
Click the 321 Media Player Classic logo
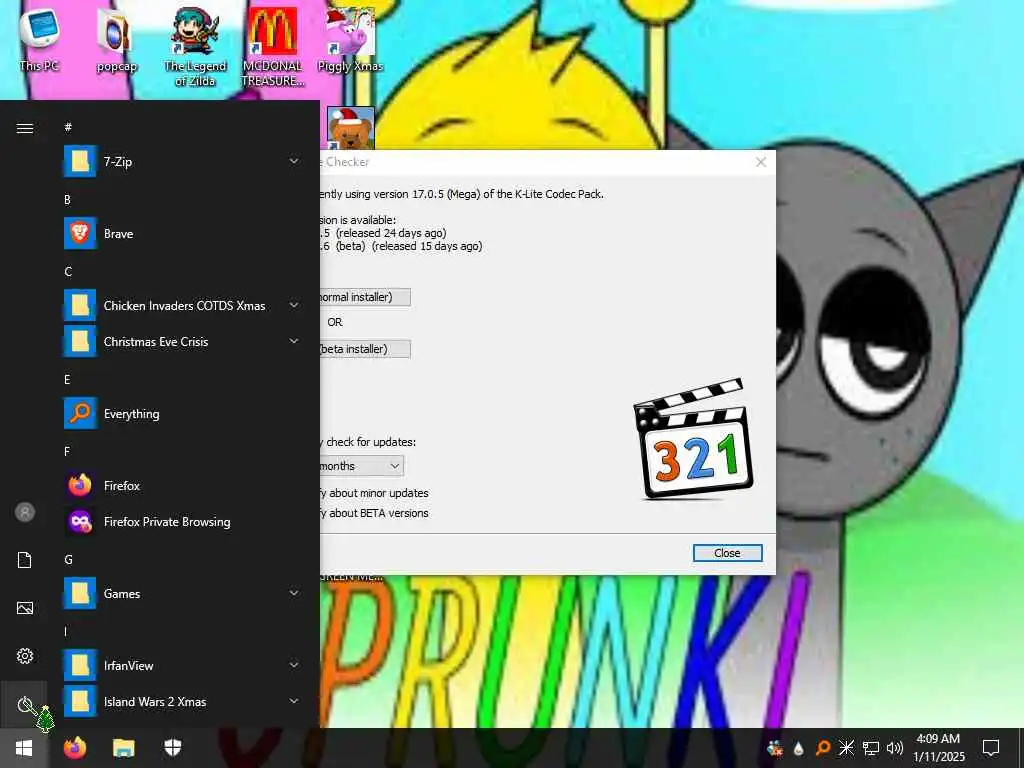point(692,440)
